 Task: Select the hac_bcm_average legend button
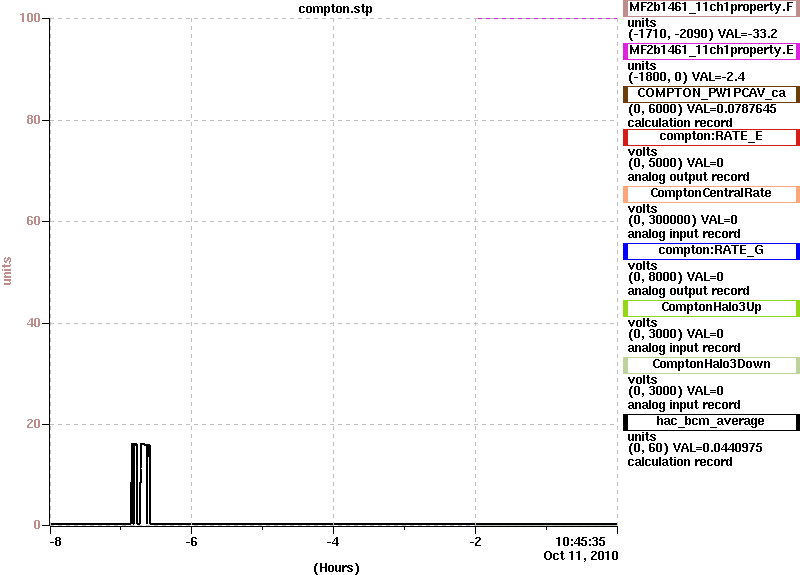711,422
